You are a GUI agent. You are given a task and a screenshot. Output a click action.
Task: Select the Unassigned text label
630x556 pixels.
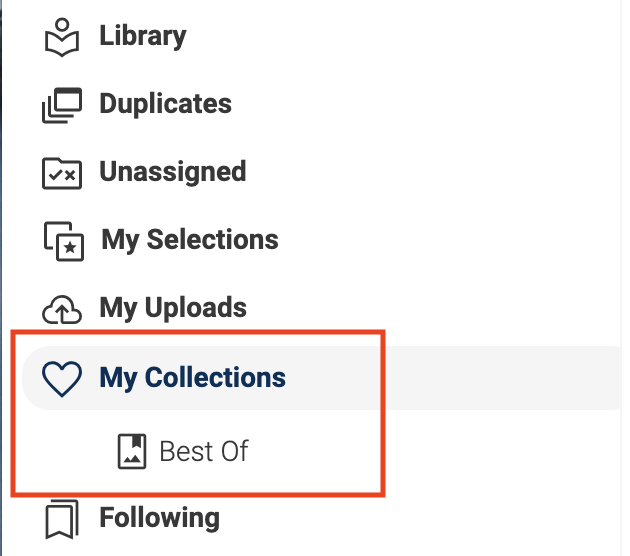tap(172, 172)
